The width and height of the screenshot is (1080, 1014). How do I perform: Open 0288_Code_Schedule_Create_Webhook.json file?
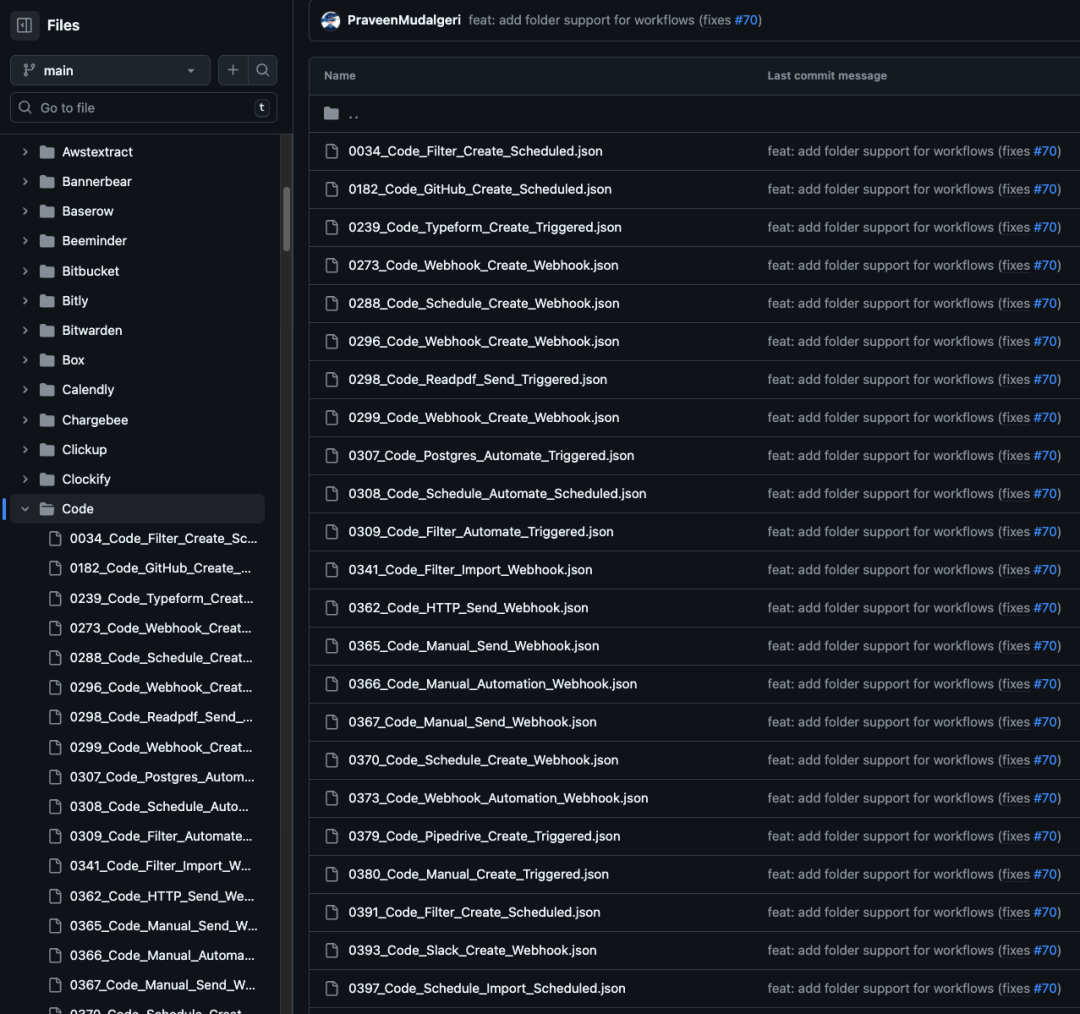(484, 303)
